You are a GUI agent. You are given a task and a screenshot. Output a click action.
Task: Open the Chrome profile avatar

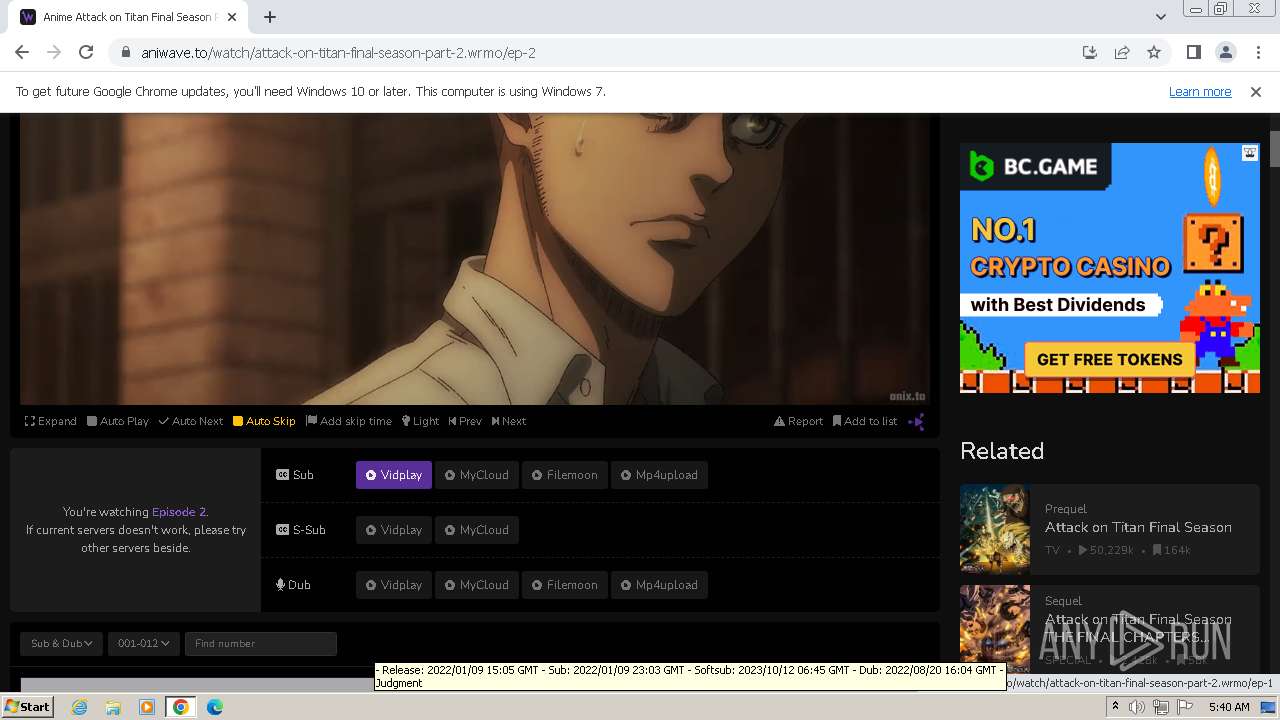pyautogui.click(x=1225, y=52)
